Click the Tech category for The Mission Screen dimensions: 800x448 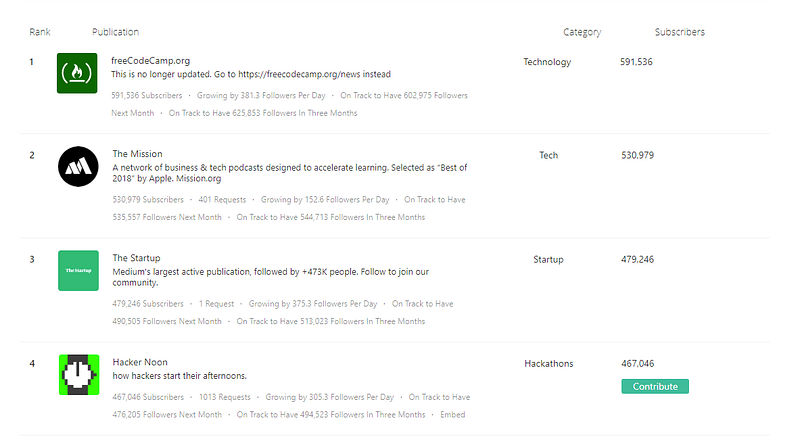tap(548, 155)
